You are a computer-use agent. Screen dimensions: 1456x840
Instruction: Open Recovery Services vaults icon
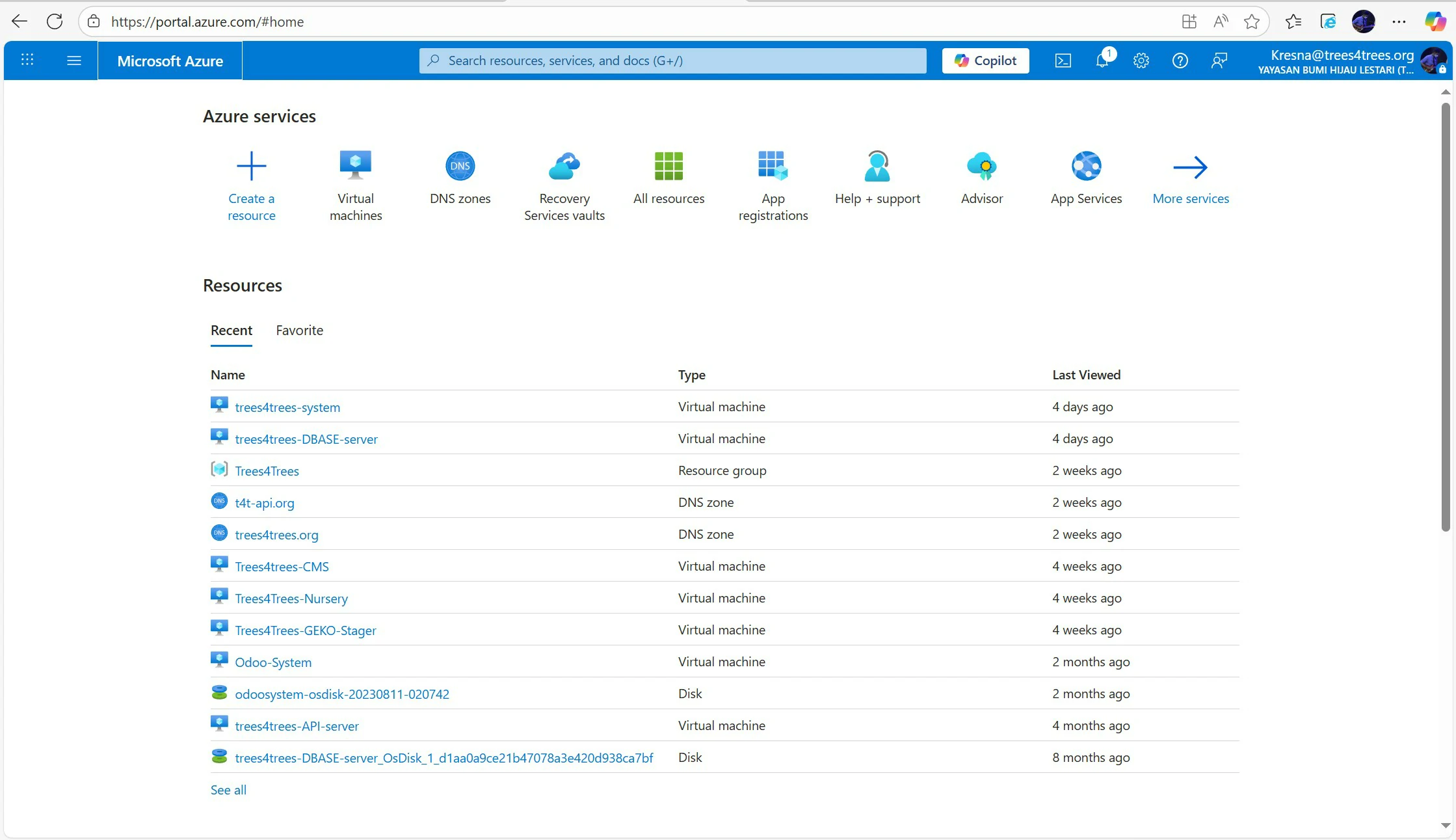564,166
